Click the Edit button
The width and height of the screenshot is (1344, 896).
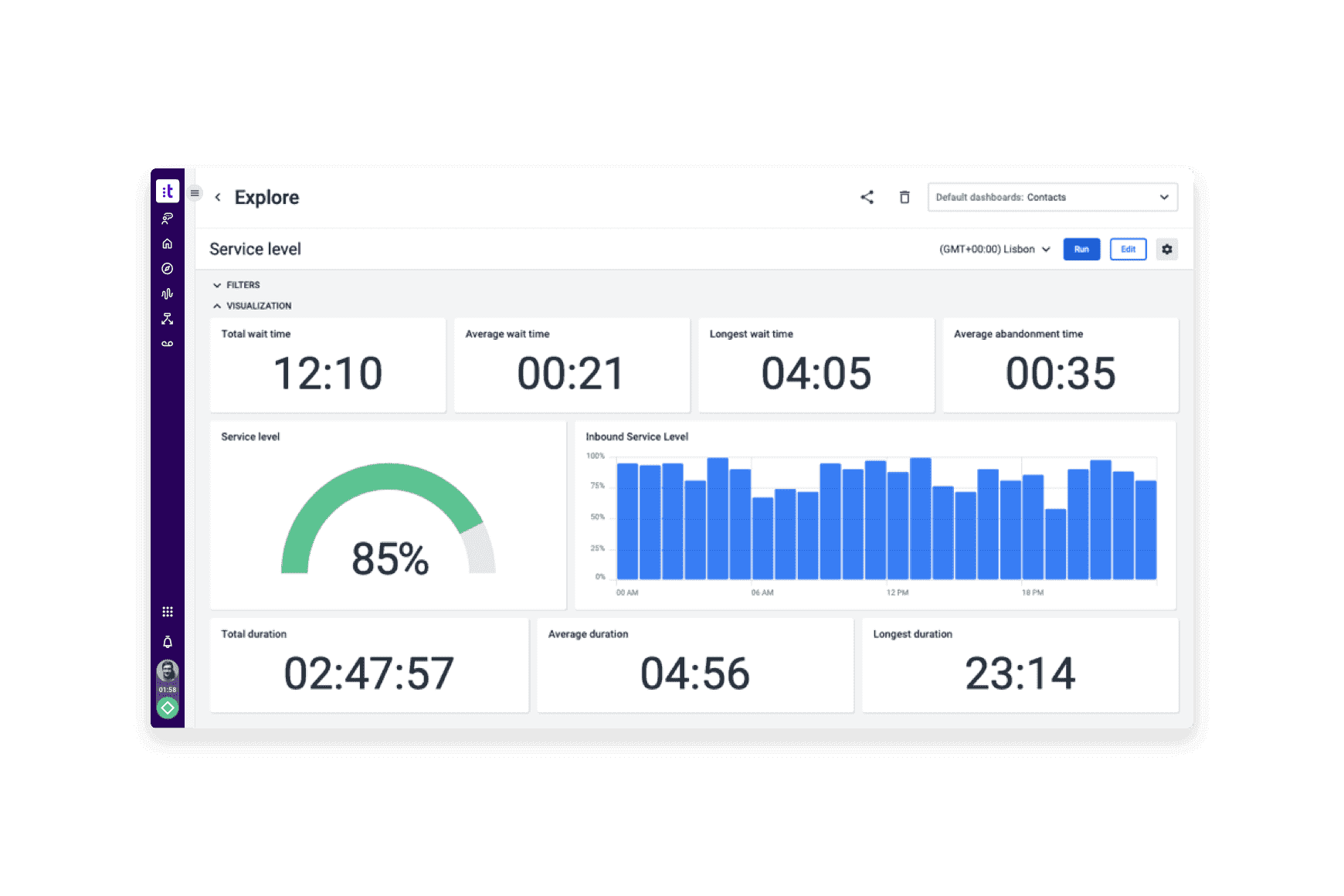coord(1128,249)
